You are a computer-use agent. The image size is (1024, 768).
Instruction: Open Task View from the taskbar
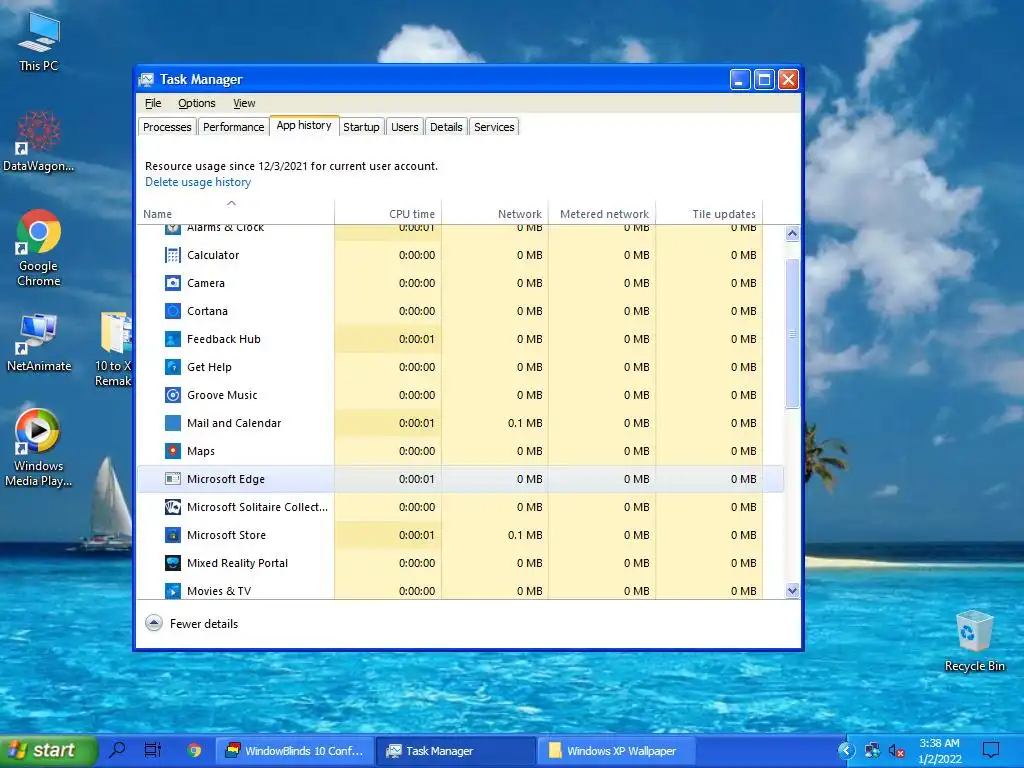pos(153,750)
